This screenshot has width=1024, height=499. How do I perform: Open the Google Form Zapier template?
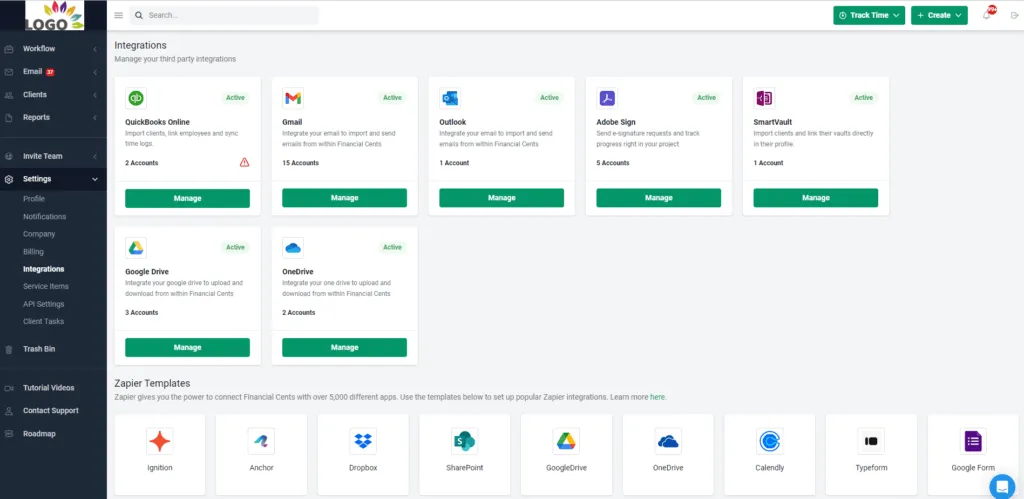[x=973, y=454]
